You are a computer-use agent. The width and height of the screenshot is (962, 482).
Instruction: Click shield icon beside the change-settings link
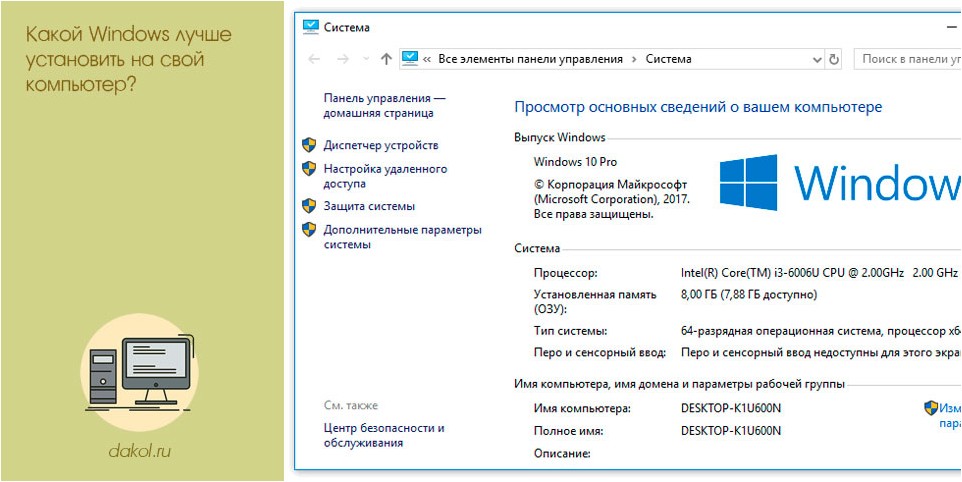[x=931, y=408]
